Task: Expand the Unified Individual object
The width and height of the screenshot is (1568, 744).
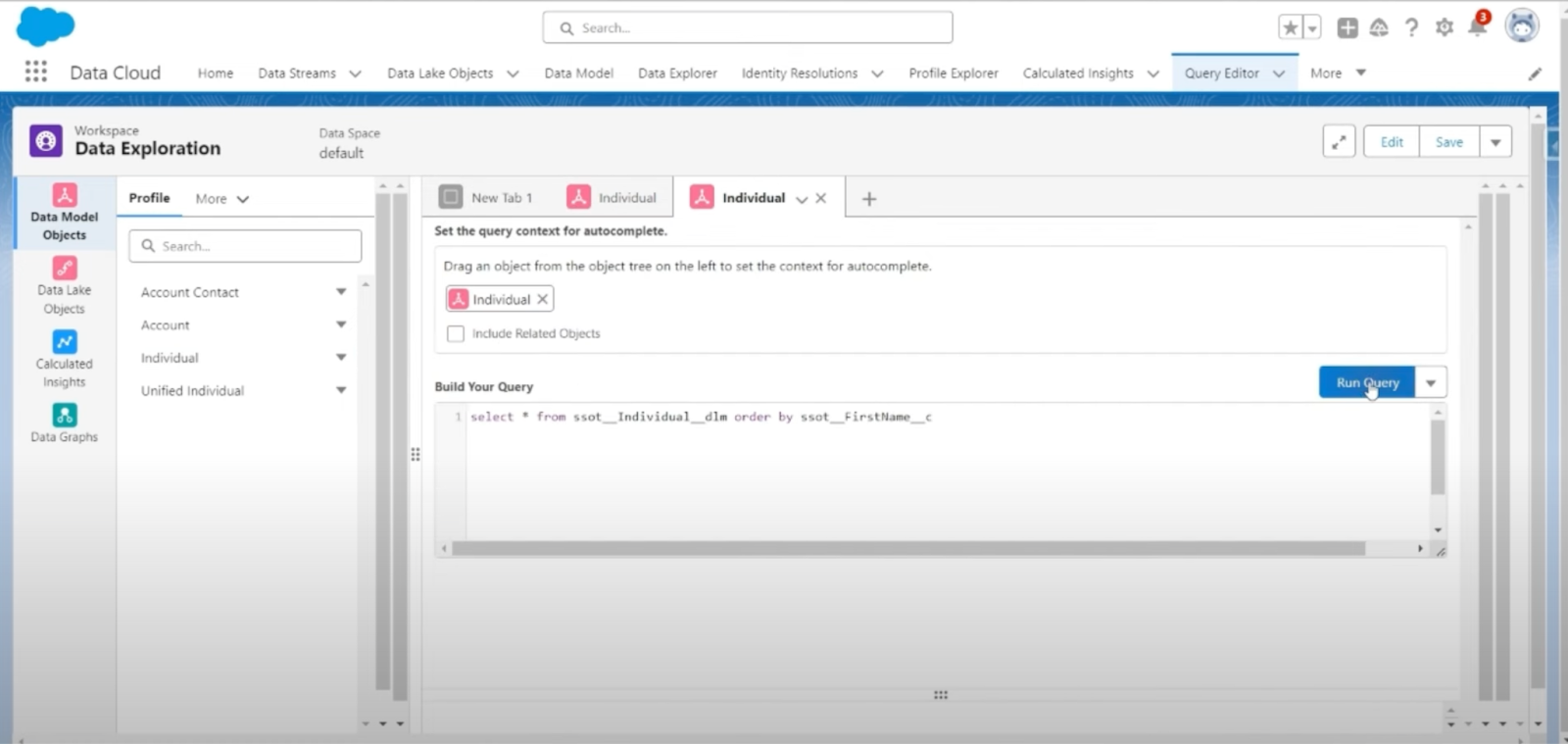Action: tap(341, 390)
